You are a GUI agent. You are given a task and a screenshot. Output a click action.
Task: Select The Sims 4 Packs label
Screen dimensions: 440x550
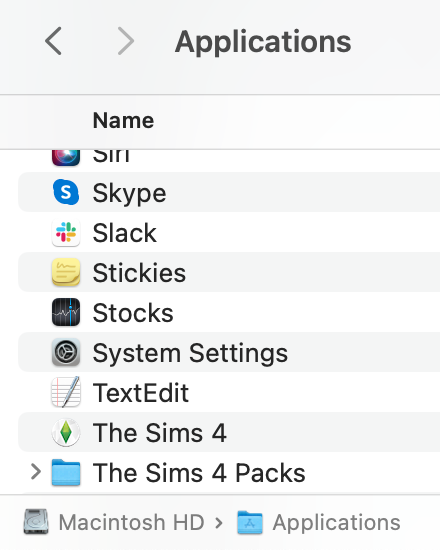[x=199, y=473]
